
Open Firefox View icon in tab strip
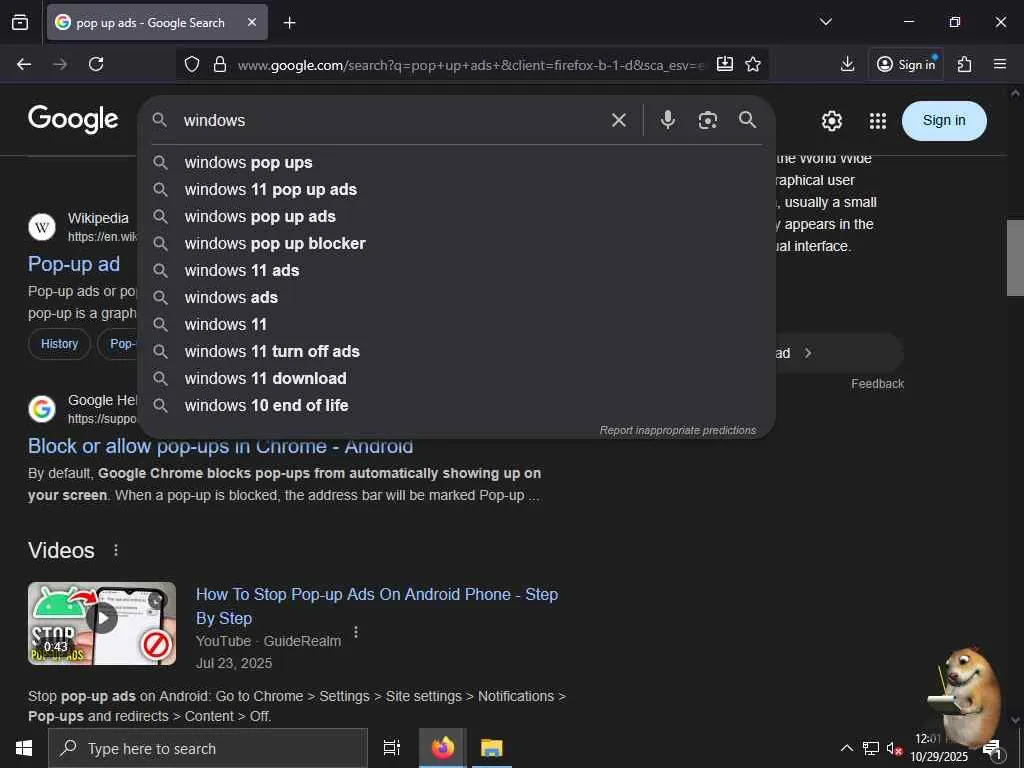click(20, 22)
